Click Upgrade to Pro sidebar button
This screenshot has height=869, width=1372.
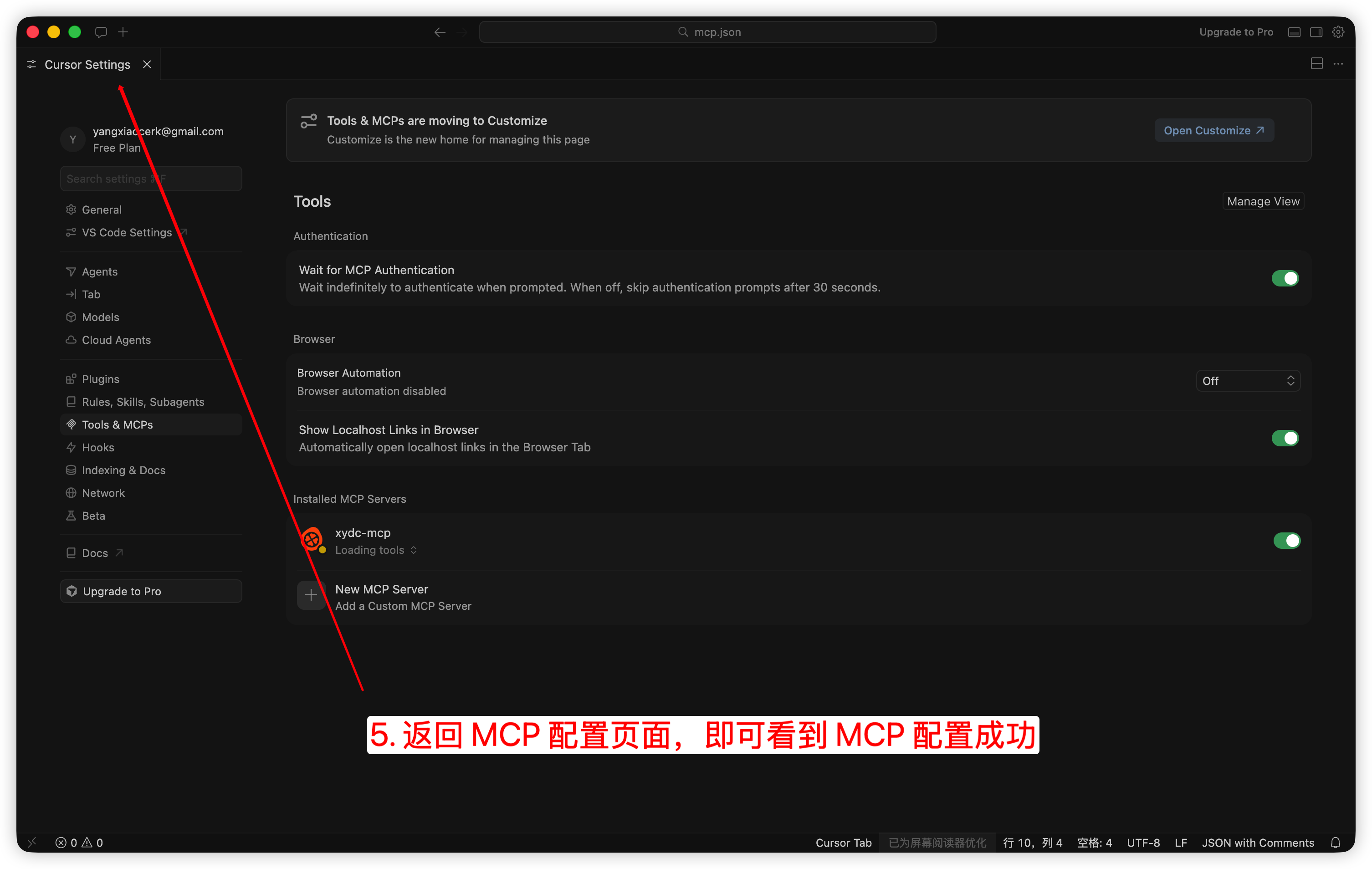151,592
